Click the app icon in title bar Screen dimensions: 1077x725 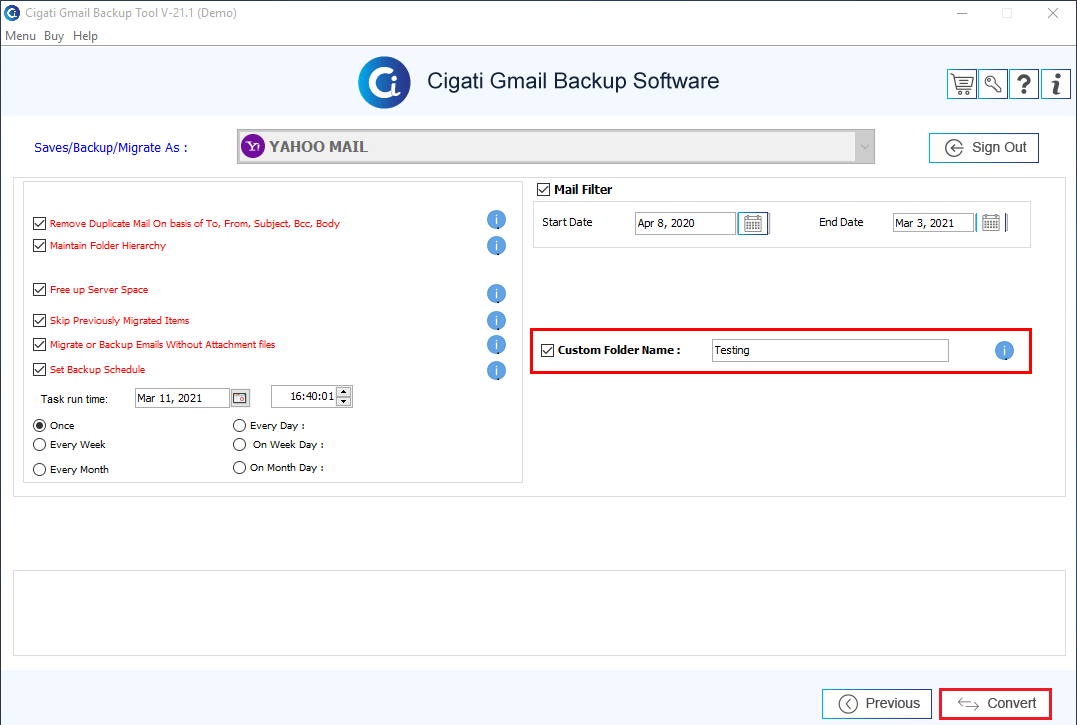(12, 12)
